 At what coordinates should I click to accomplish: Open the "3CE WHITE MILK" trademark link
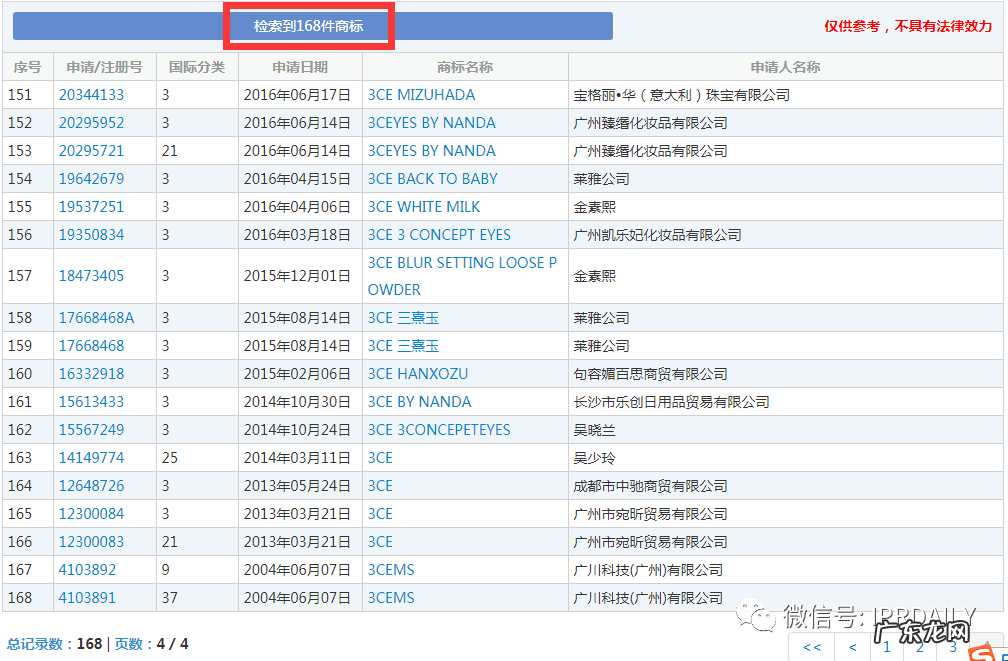426,206
